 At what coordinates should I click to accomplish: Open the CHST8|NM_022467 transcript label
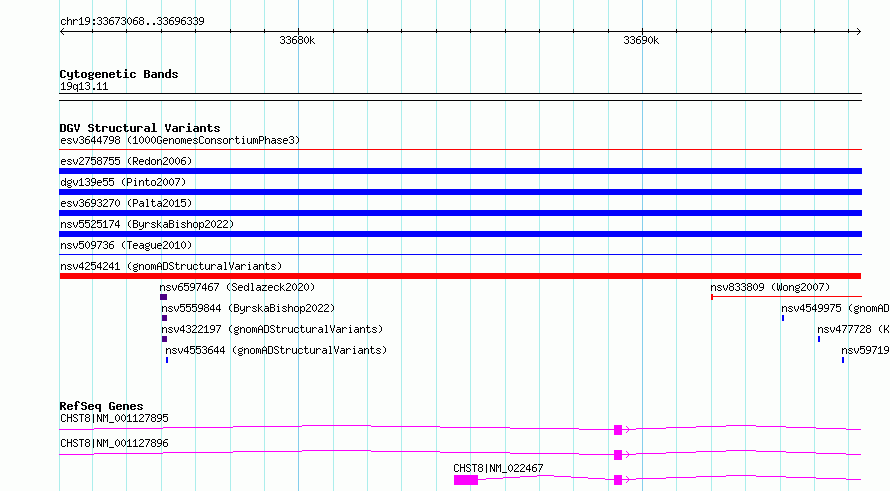click(498, 468)
